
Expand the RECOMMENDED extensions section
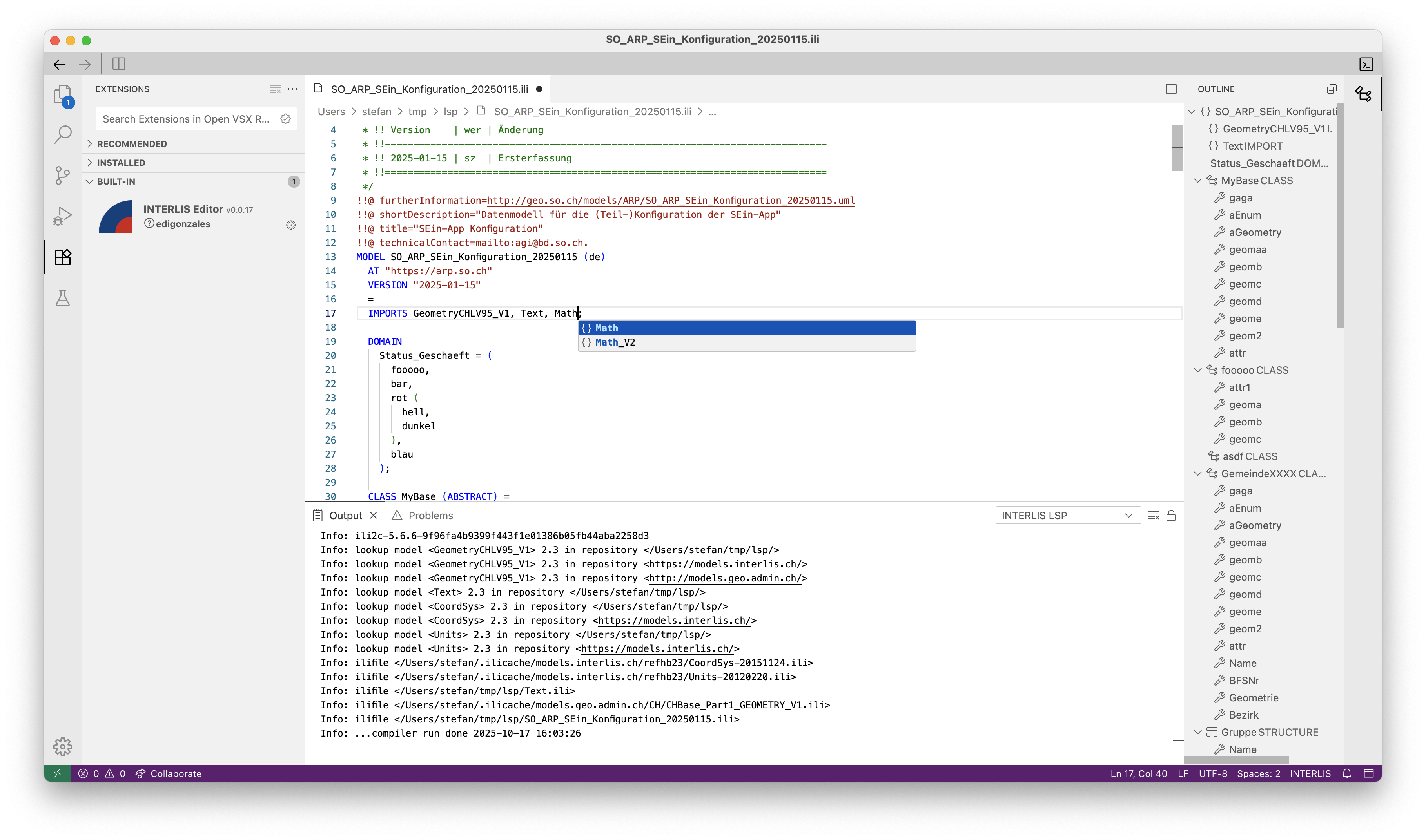point(131,144)
